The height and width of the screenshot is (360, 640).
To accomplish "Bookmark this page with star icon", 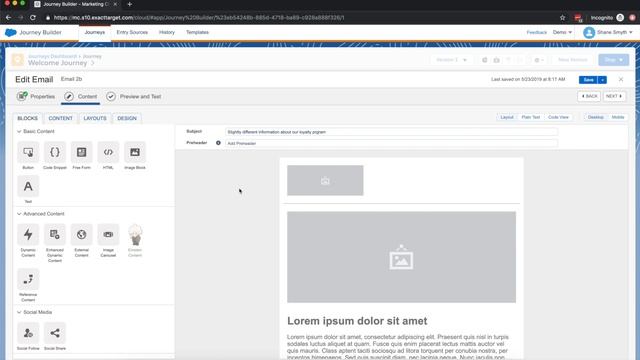I will (x=562, y=18).
